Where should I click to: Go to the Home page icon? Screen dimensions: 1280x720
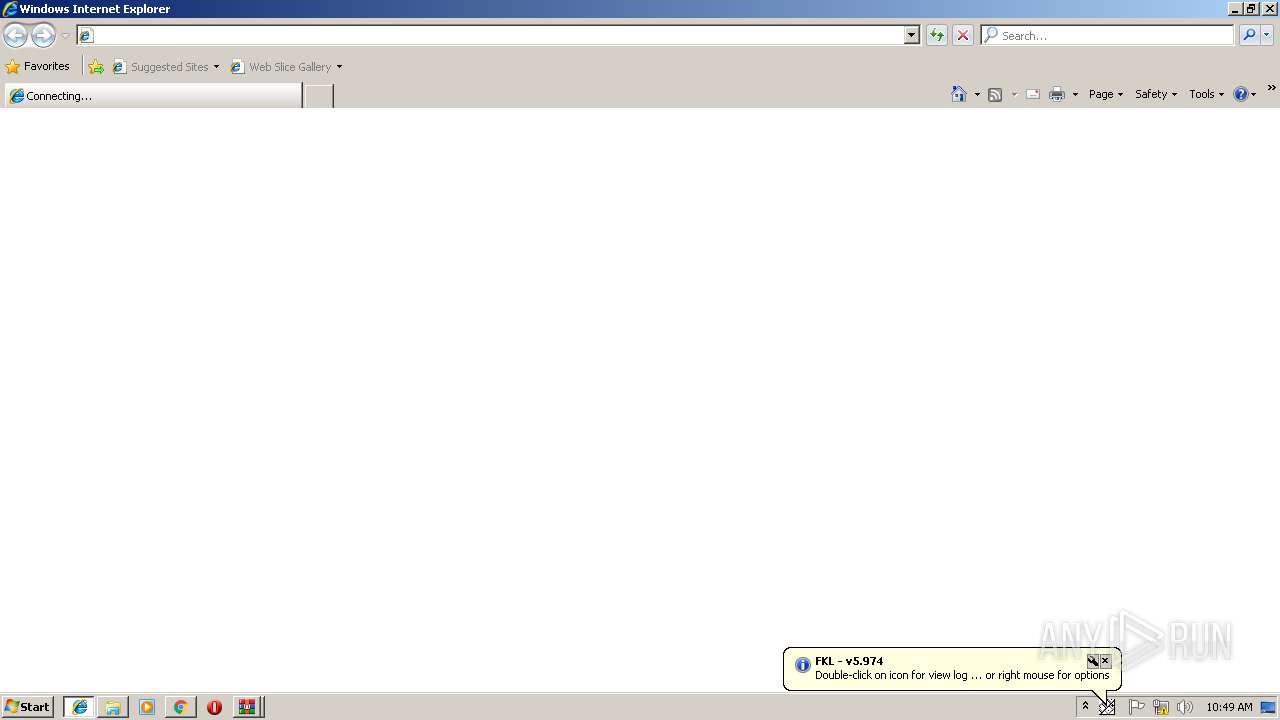[958, 94]
